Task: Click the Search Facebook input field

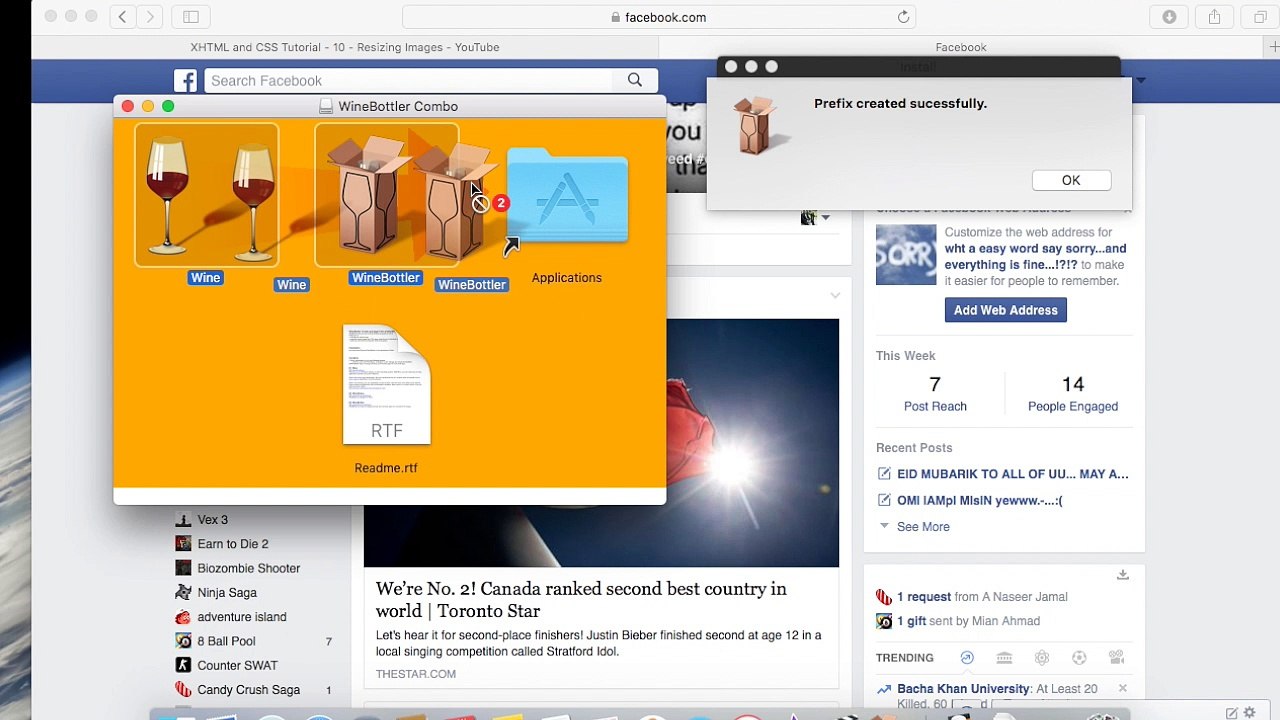Action: tap(409, 80)
